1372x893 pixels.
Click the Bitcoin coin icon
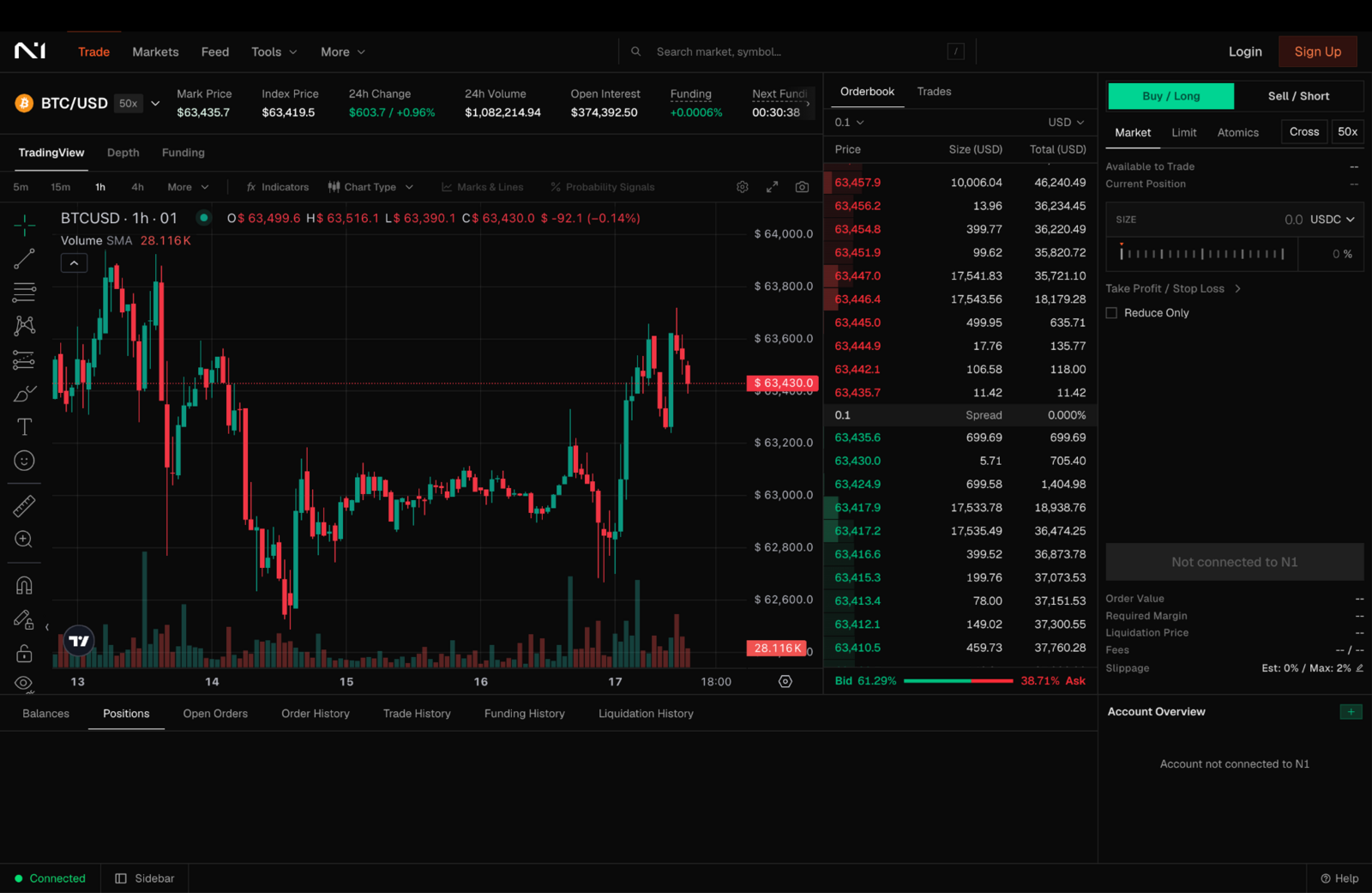click(x=24, y=104)
